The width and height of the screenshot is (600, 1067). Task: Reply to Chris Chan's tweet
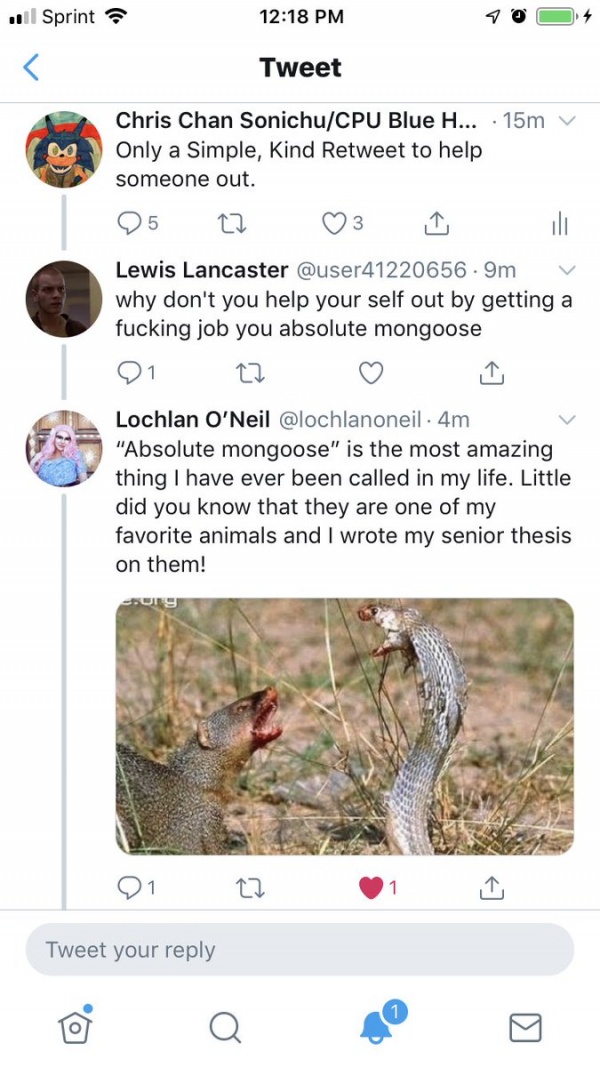[130, 223]
